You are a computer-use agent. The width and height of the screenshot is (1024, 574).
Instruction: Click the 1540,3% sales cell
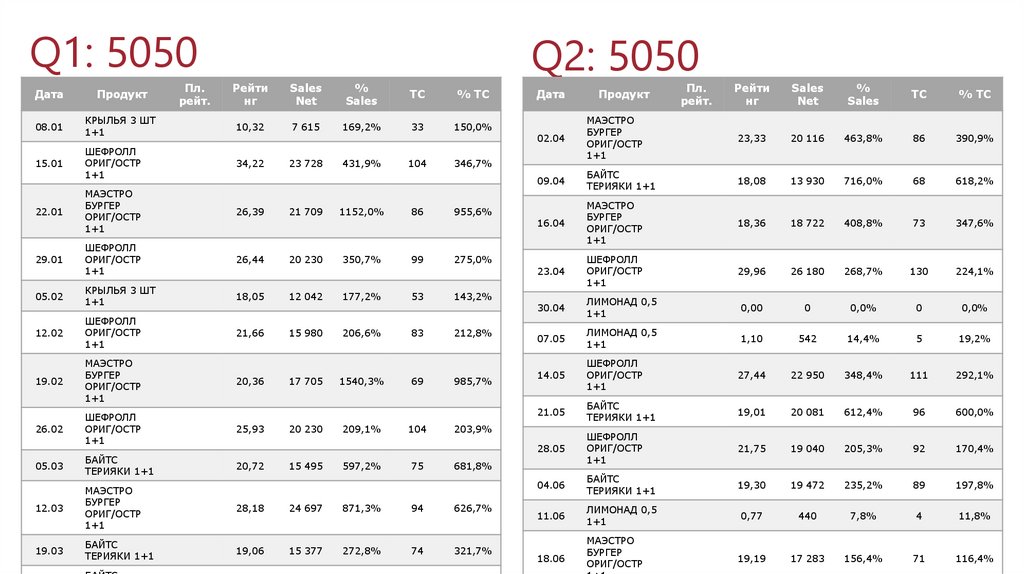pos(361,381)
